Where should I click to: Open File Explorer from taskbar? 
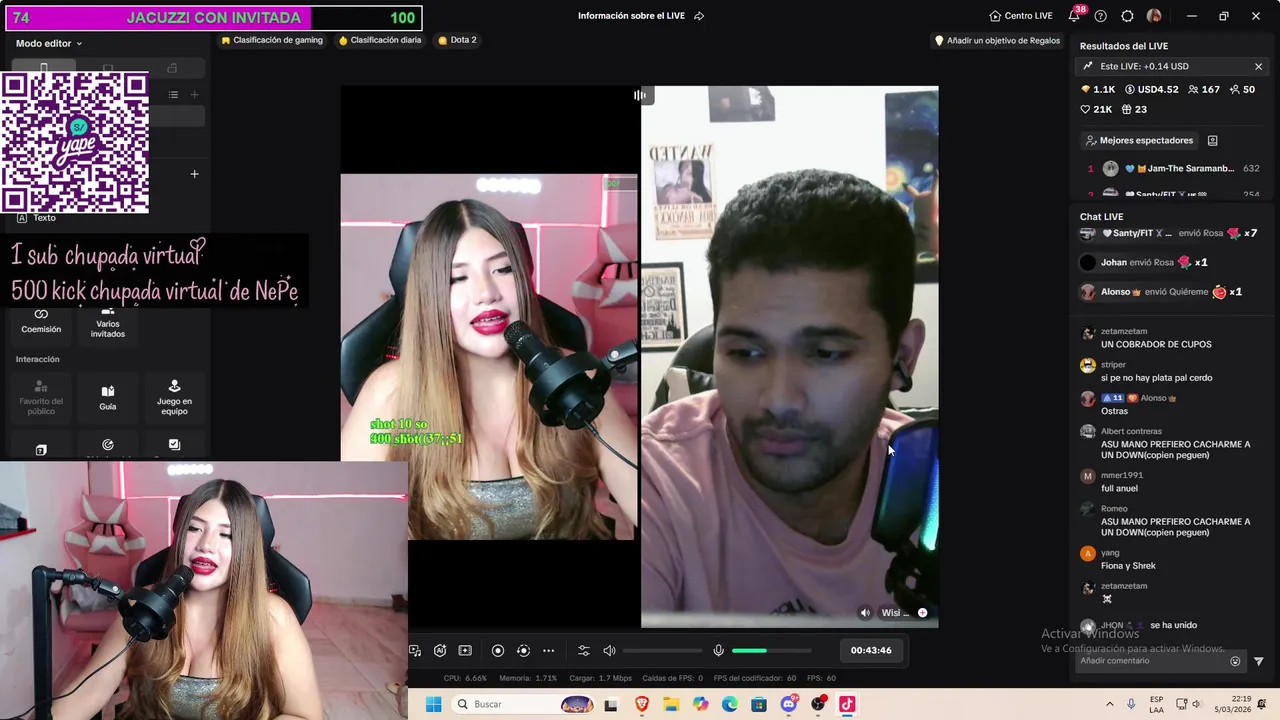[x=671, y=704]
